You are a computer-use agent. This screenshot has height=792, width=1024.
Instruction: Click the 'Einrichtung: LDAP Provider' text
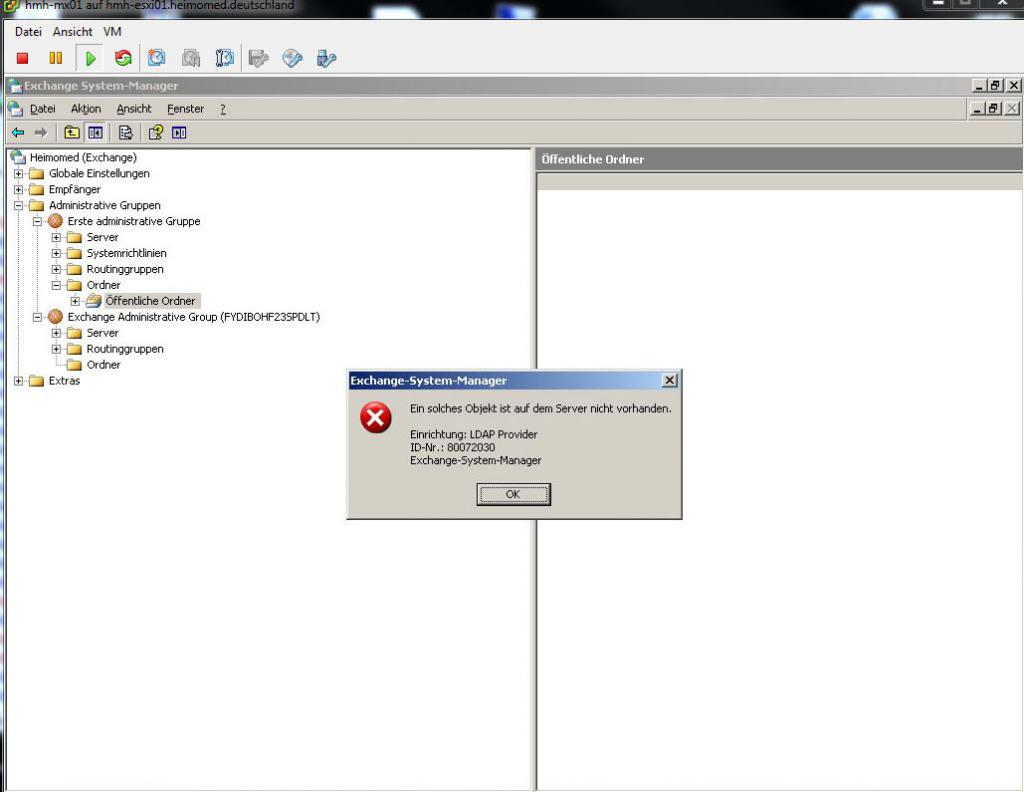(x=473, y=434)
